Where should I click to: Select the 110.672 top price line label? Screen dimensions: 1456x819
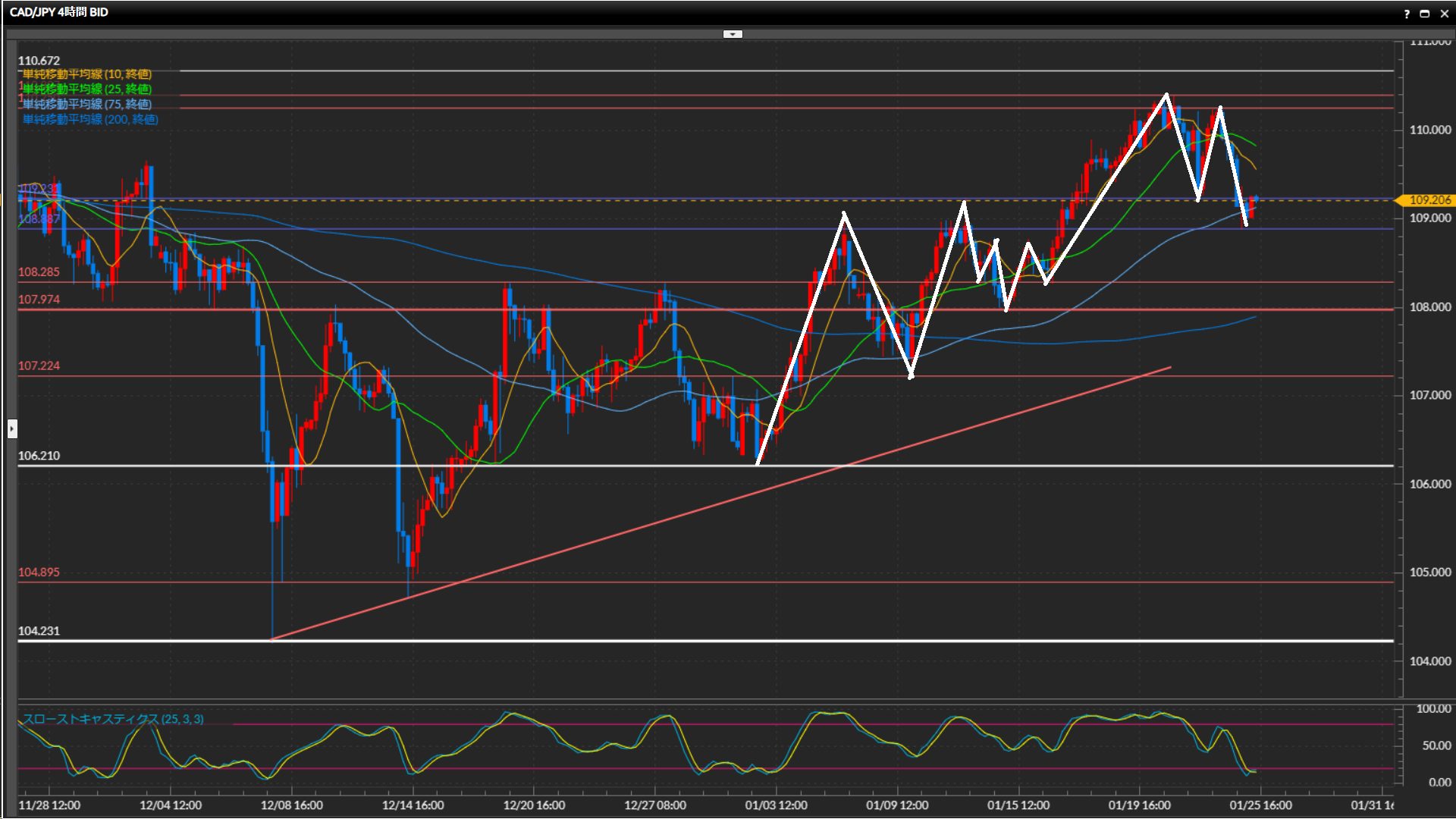[x=39, y=61]
